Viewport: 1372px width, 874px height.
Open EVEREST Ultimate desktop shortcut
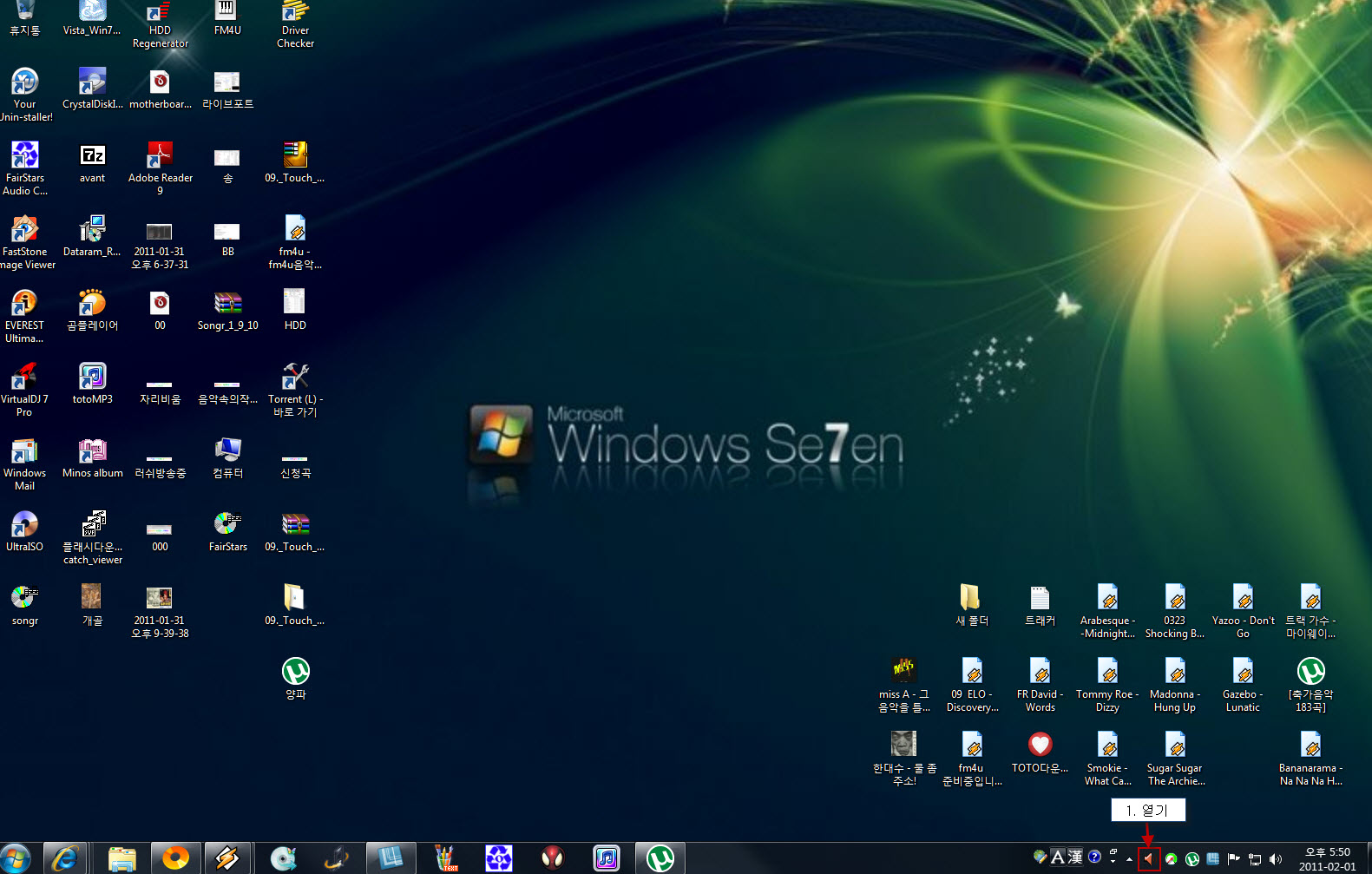[25, 316]
